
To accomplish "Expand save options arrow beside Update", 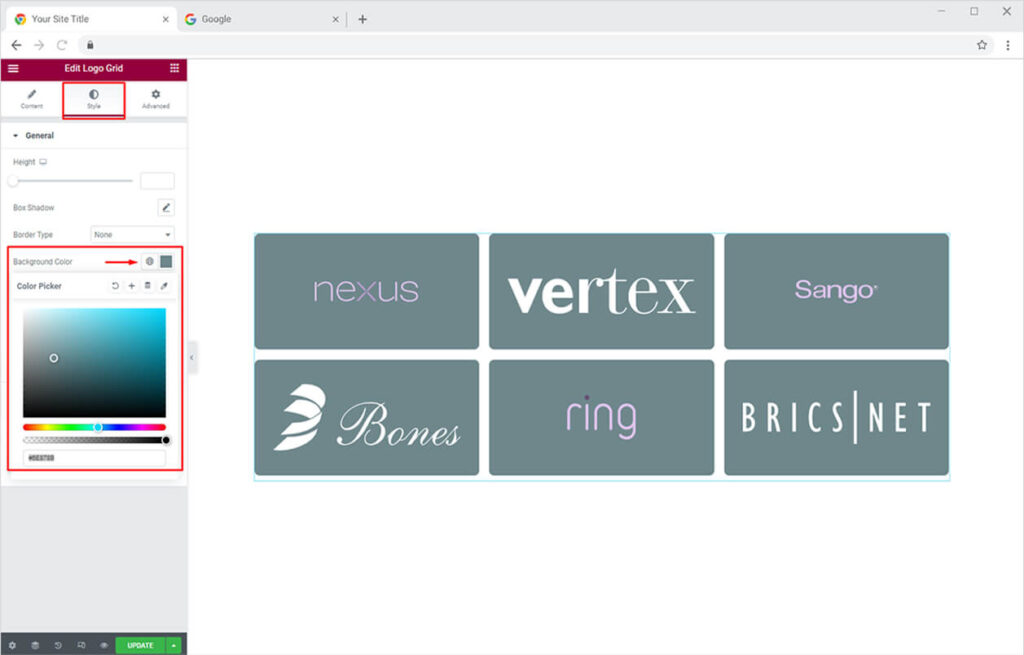I will click(175, 645).
